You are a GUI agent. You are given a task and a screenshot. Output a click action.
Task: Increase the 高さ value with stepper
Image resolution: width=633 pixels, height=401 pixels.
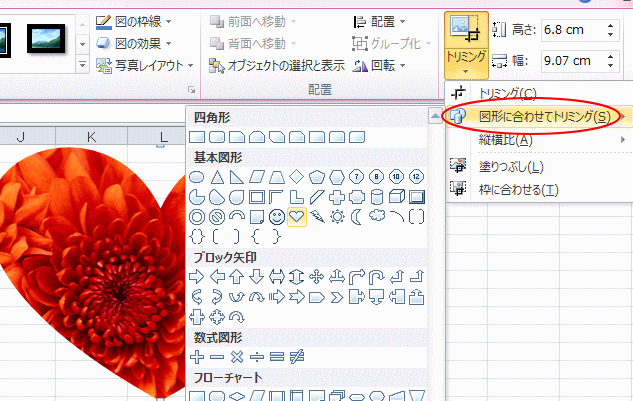(610, 26)
